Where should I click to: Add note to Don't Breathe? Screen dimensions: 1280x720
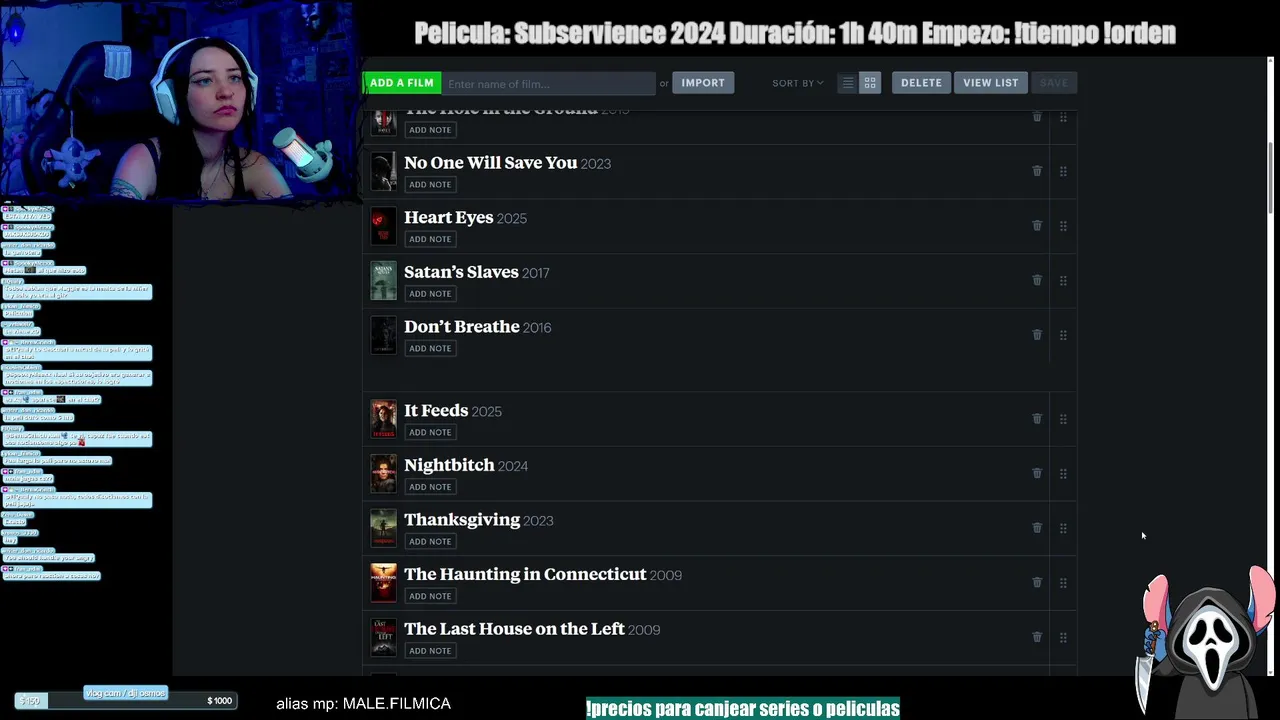430,348
